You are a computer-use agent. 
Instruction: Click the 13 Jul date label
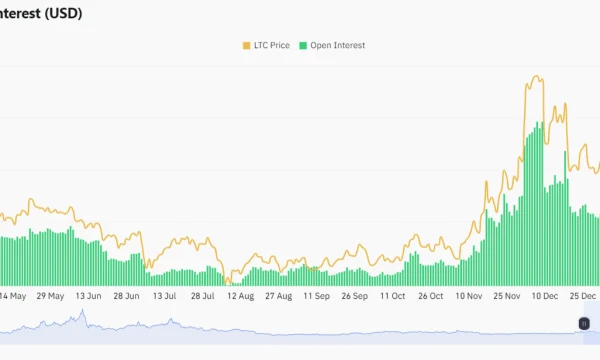165,296
